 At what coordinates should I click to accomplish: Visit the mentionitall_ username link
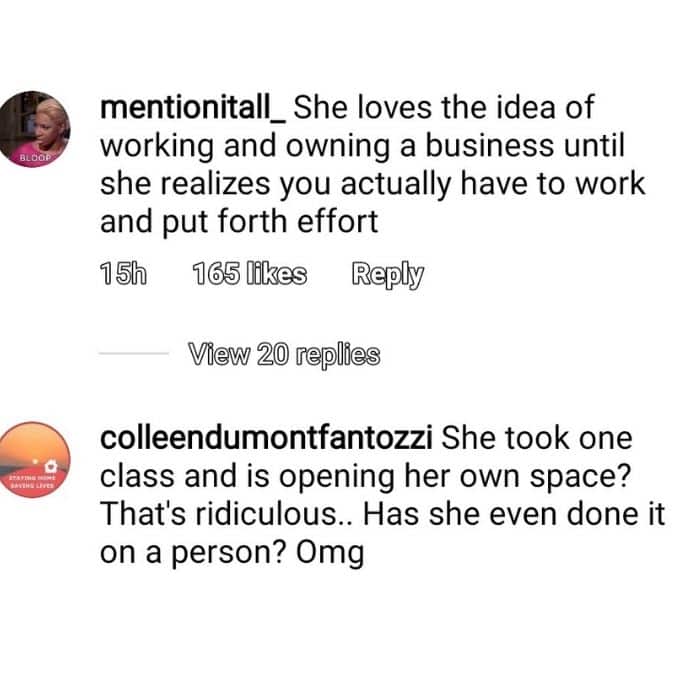point(193,107)
